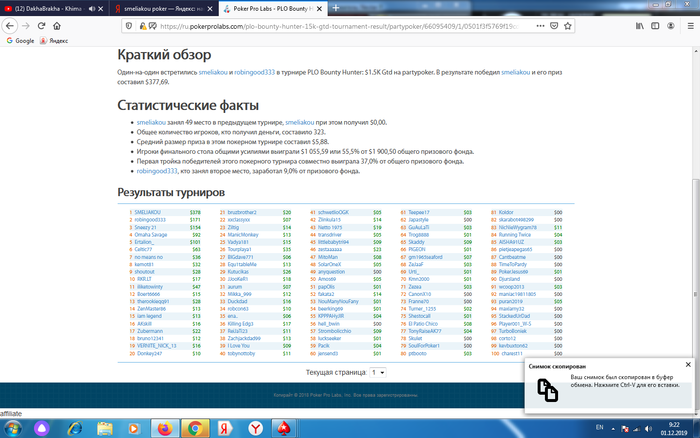Show hidden system tray icons

coord(613,429)
